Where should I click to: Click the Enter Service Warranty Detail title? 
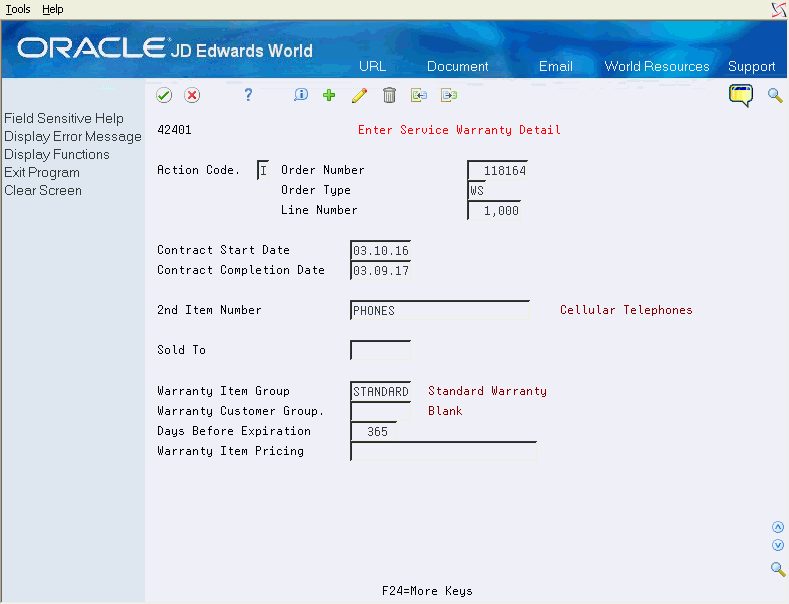[x=459, y=130]
